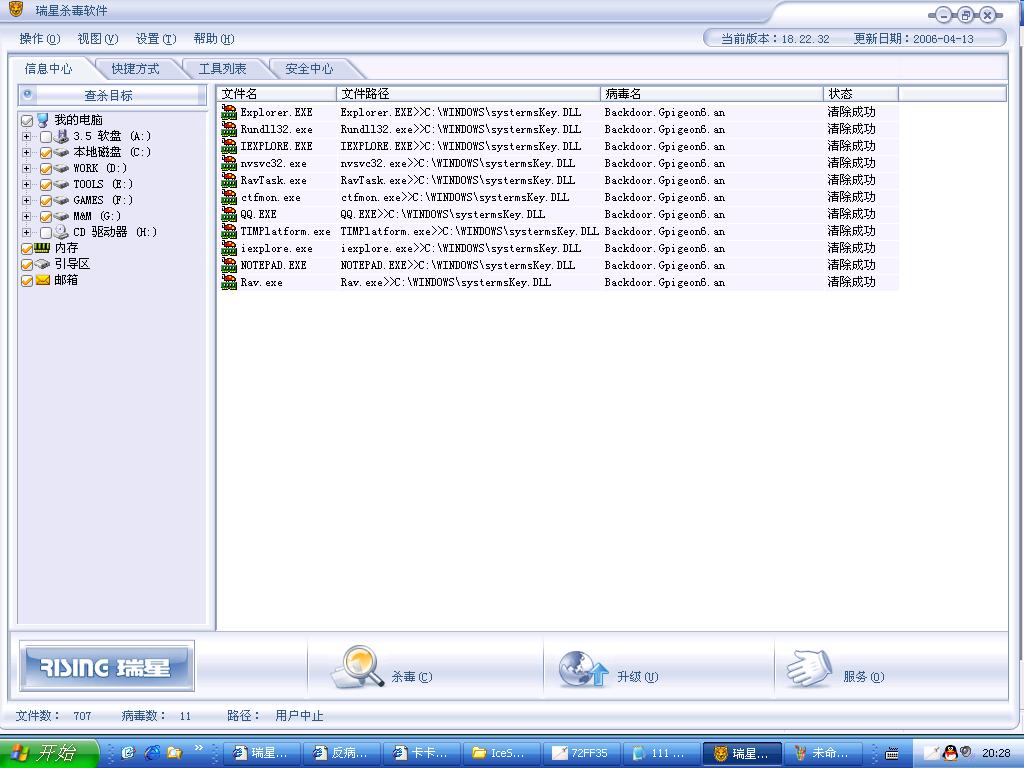Expand the TOOLS (E:) tree node
Viewport: 1024px width, 768px height.
click(x=27, y=184)
